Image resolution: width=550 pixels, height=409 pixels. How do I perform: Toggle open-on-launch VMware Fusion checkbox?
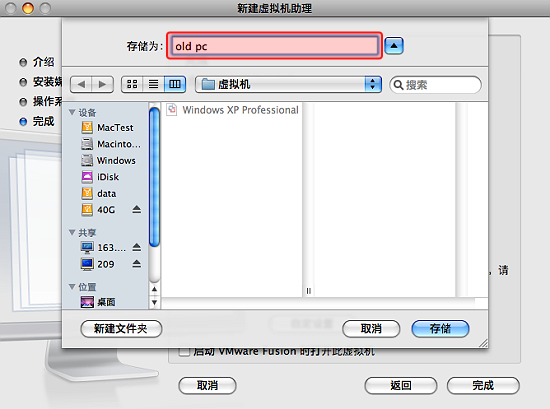[184, 352]
